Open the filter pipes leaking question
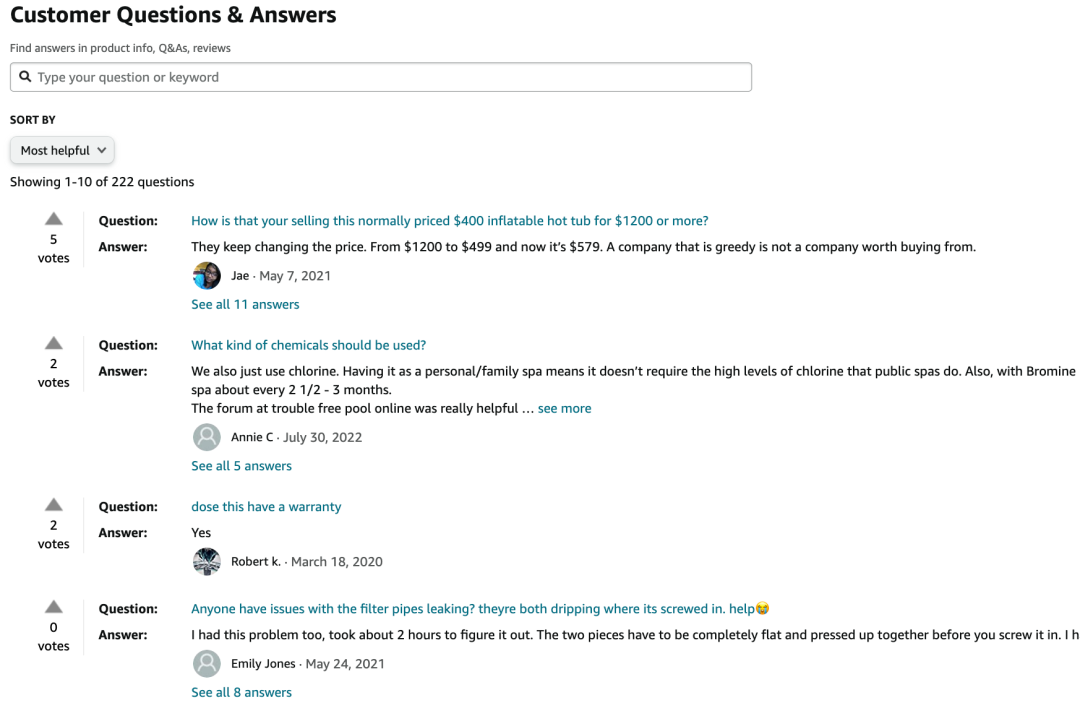Image resolution: width=1080 pixels, height=703 pixels. [x=480, y=609]
